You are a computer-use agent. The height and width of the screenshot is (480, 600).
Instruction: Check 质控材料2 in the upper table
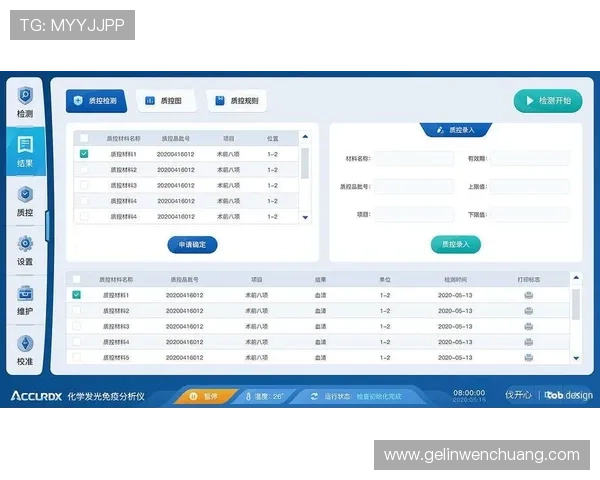(84, 170)
